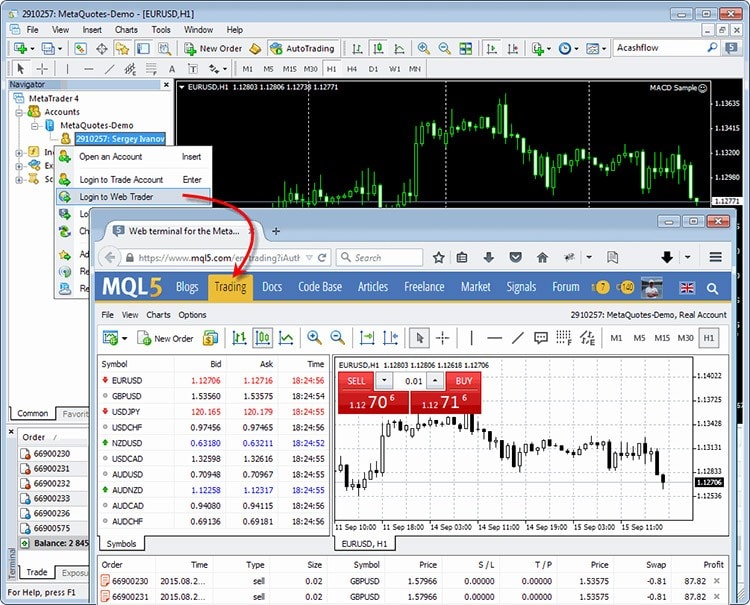Toggle the AutoTrading button
This screenshot has width=750, height=605.
coord(303,48)
